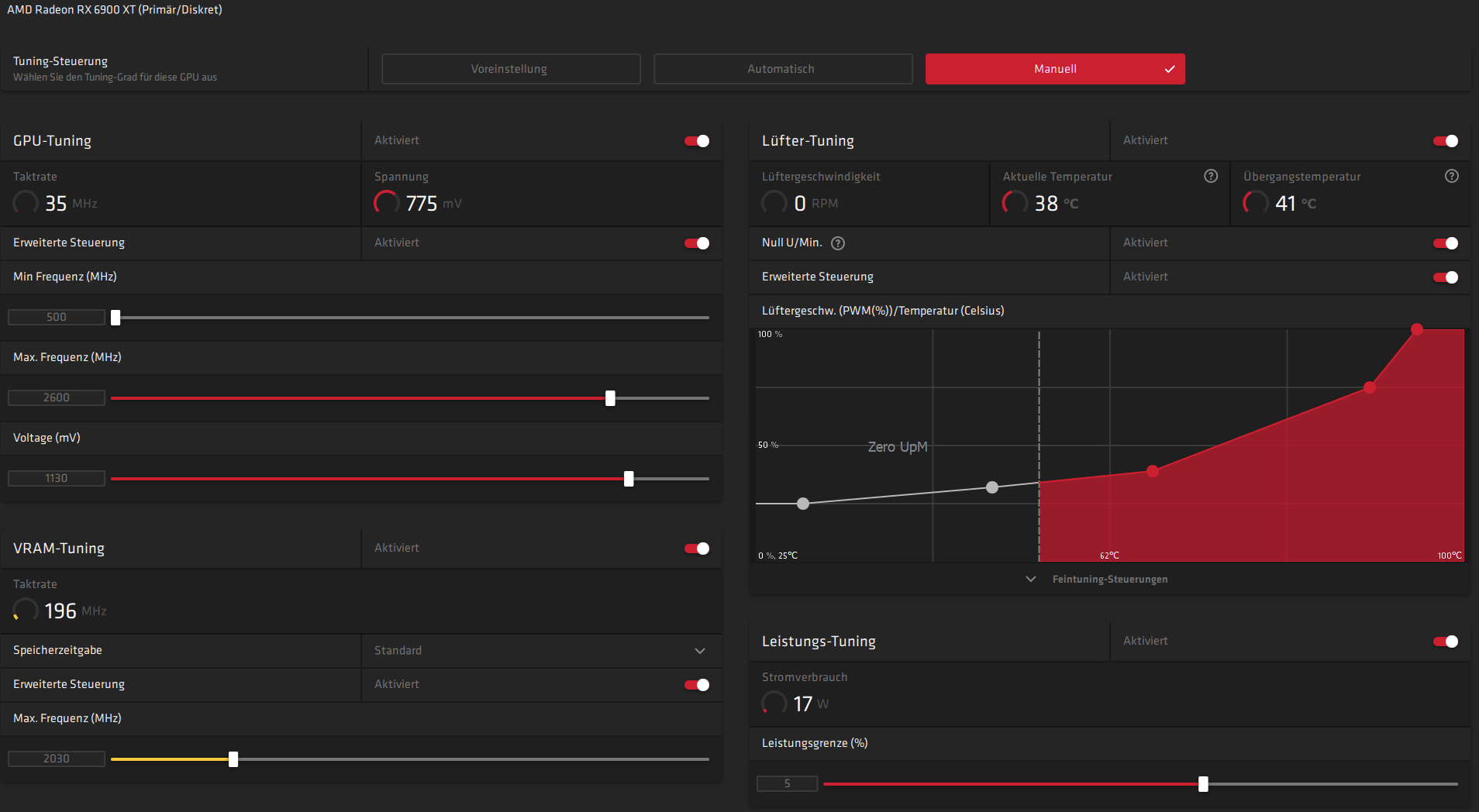The image size is (1479, 812).
Task: Click the Voltage (mV) slider handle
Action: [629, 479]
